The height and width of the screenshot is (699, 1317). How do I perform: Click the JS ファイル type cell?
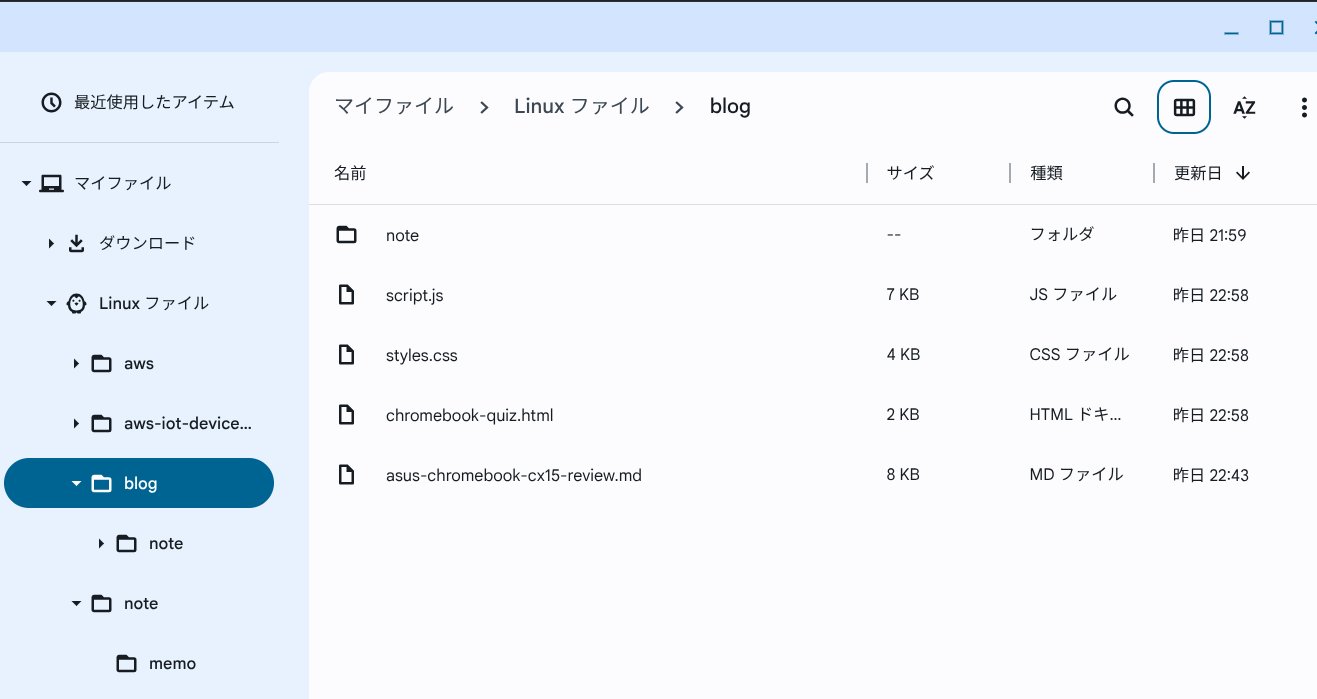pyautogui.click(x=1073, y=295)
